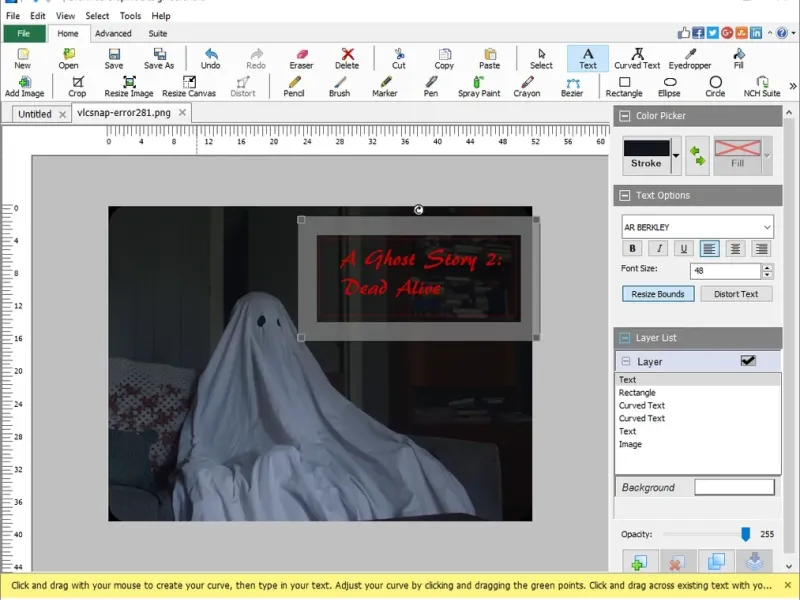Pick the Crayon drawing tool
The height and width of the screenshot is (600, 800).
point(527,86)
